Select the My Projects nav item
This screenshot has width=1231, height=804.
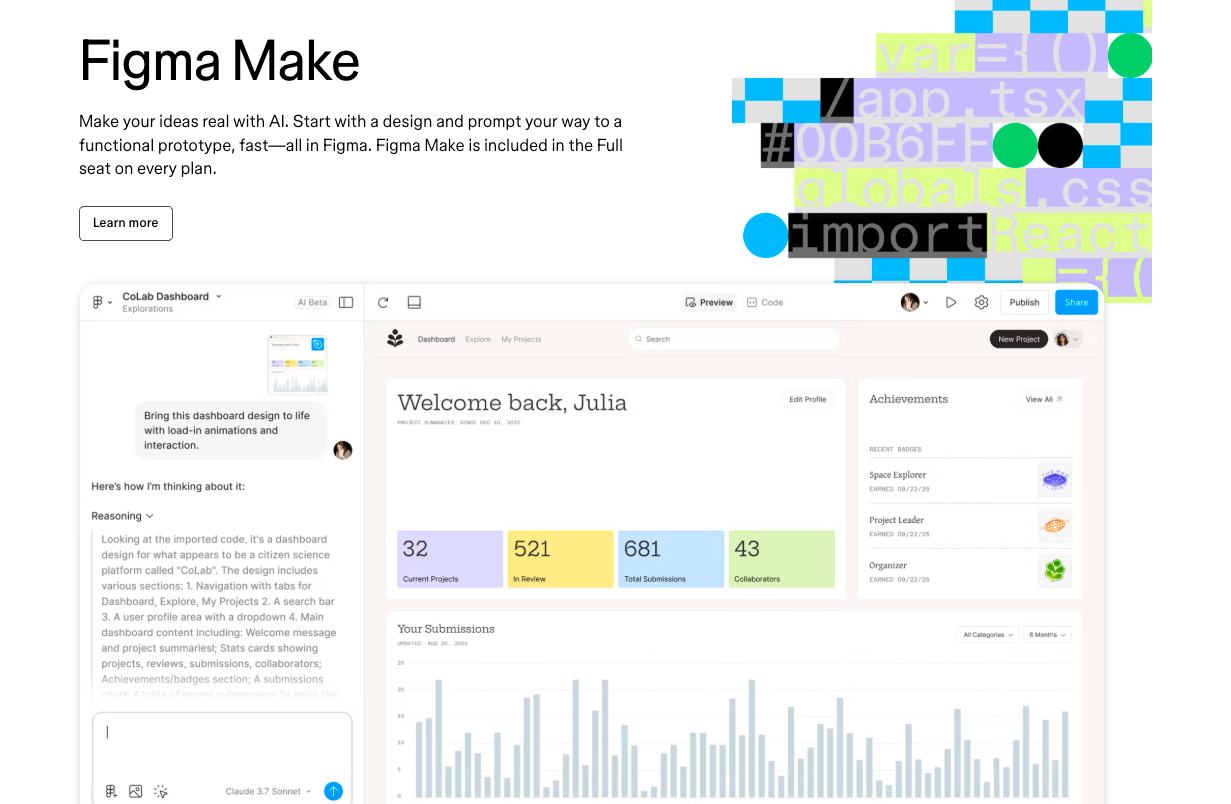point(521,339)
